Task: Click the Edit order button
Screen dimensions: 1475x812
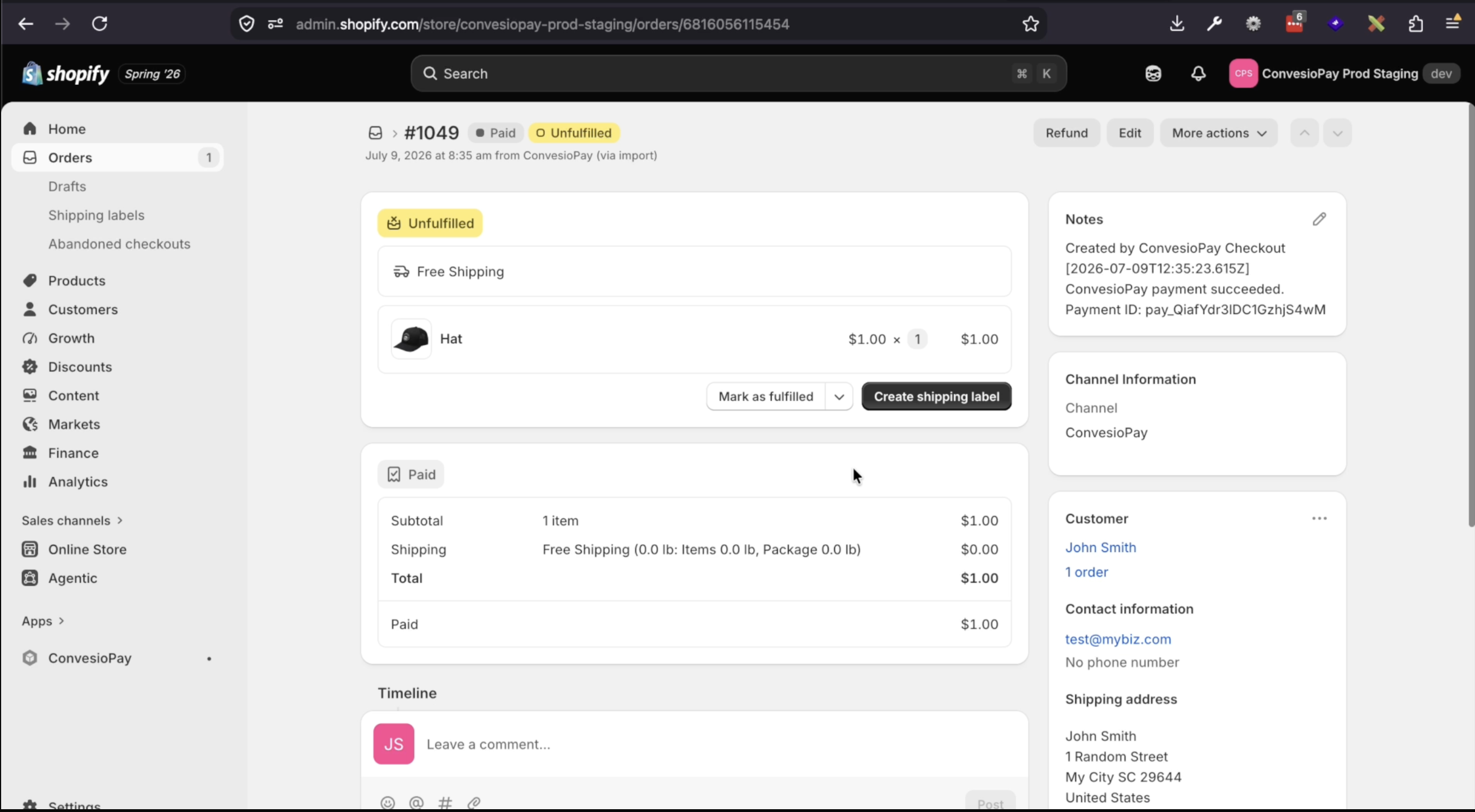Action: [1130, 133]
